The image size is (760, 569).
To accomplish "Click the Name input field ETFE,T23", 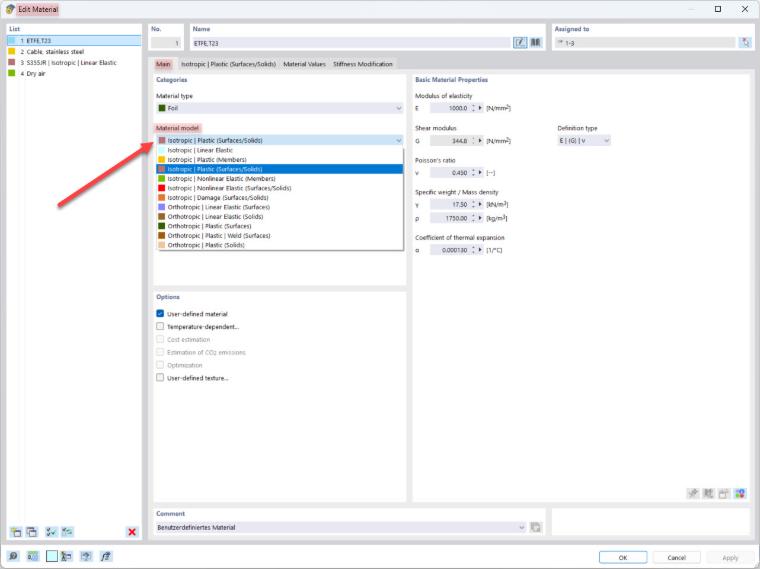I will pos(351,43).
